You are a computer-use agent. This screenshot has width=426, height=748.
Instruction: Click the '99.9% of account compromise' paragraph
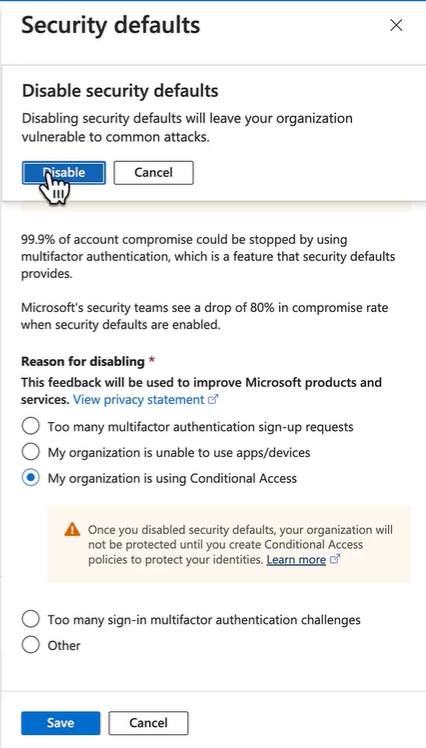208,257
